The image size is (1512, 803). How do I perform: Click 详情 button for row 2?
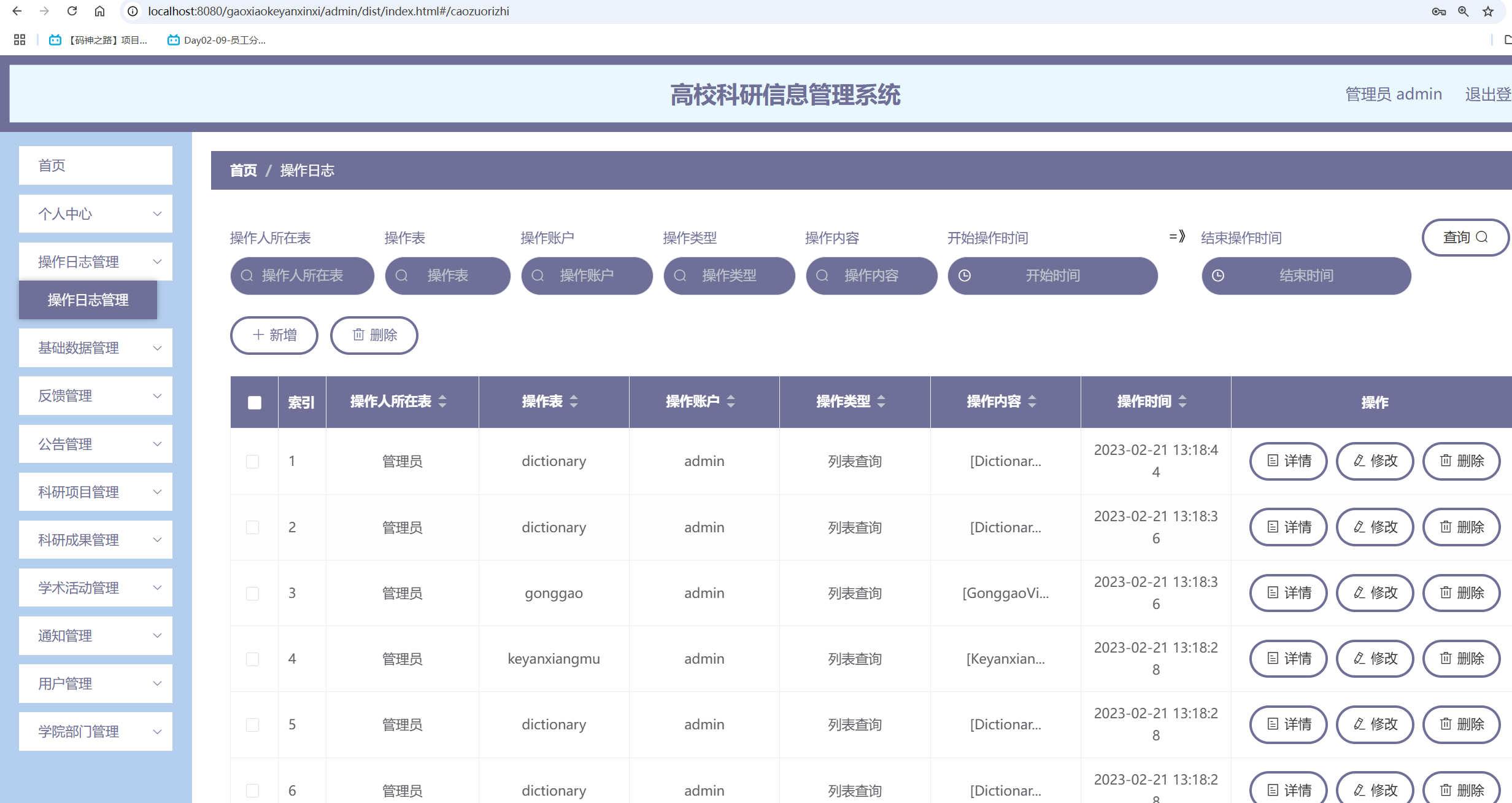(1289, 527)
